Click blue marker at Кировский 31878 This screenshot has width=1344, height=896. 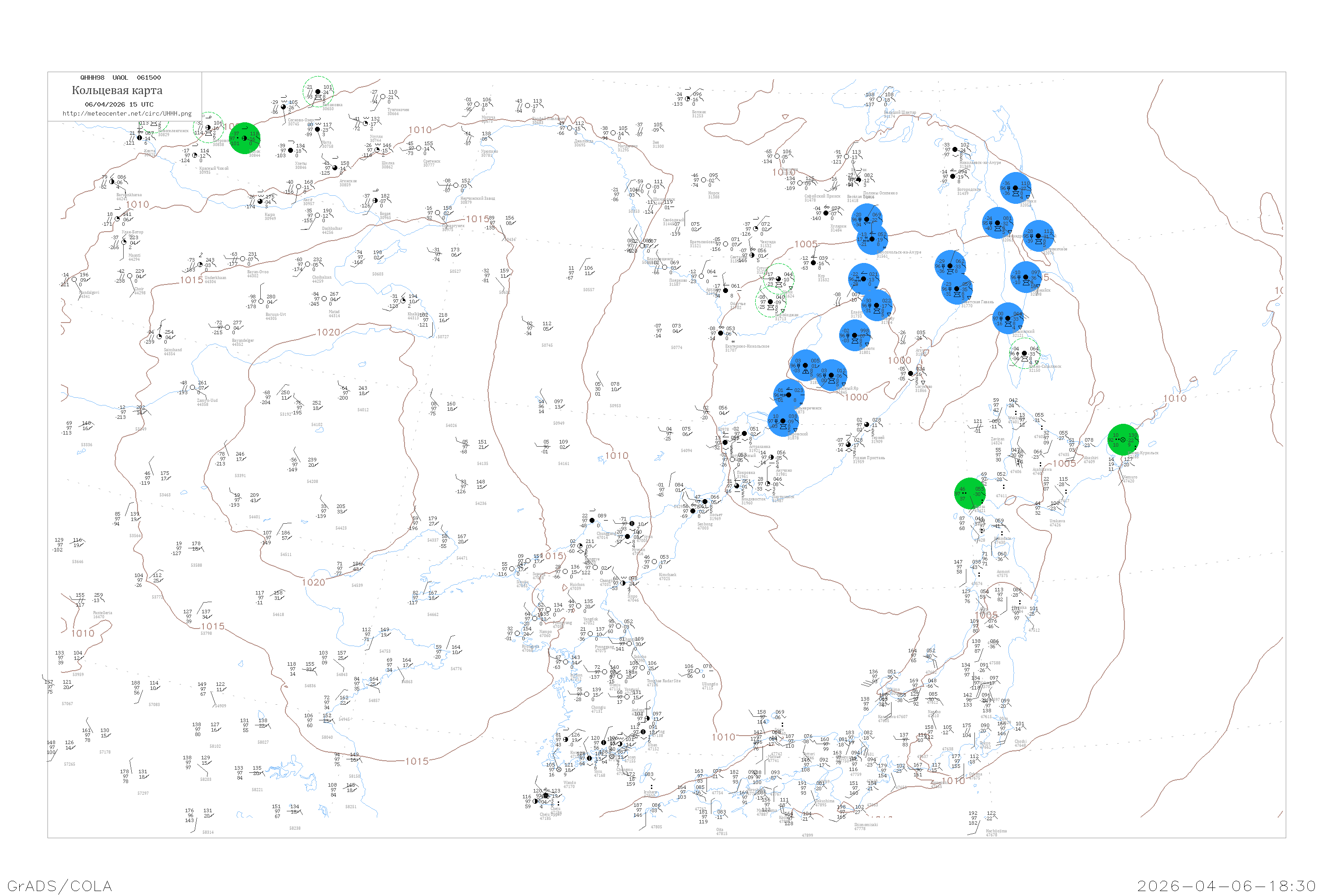tap(783, 421)
